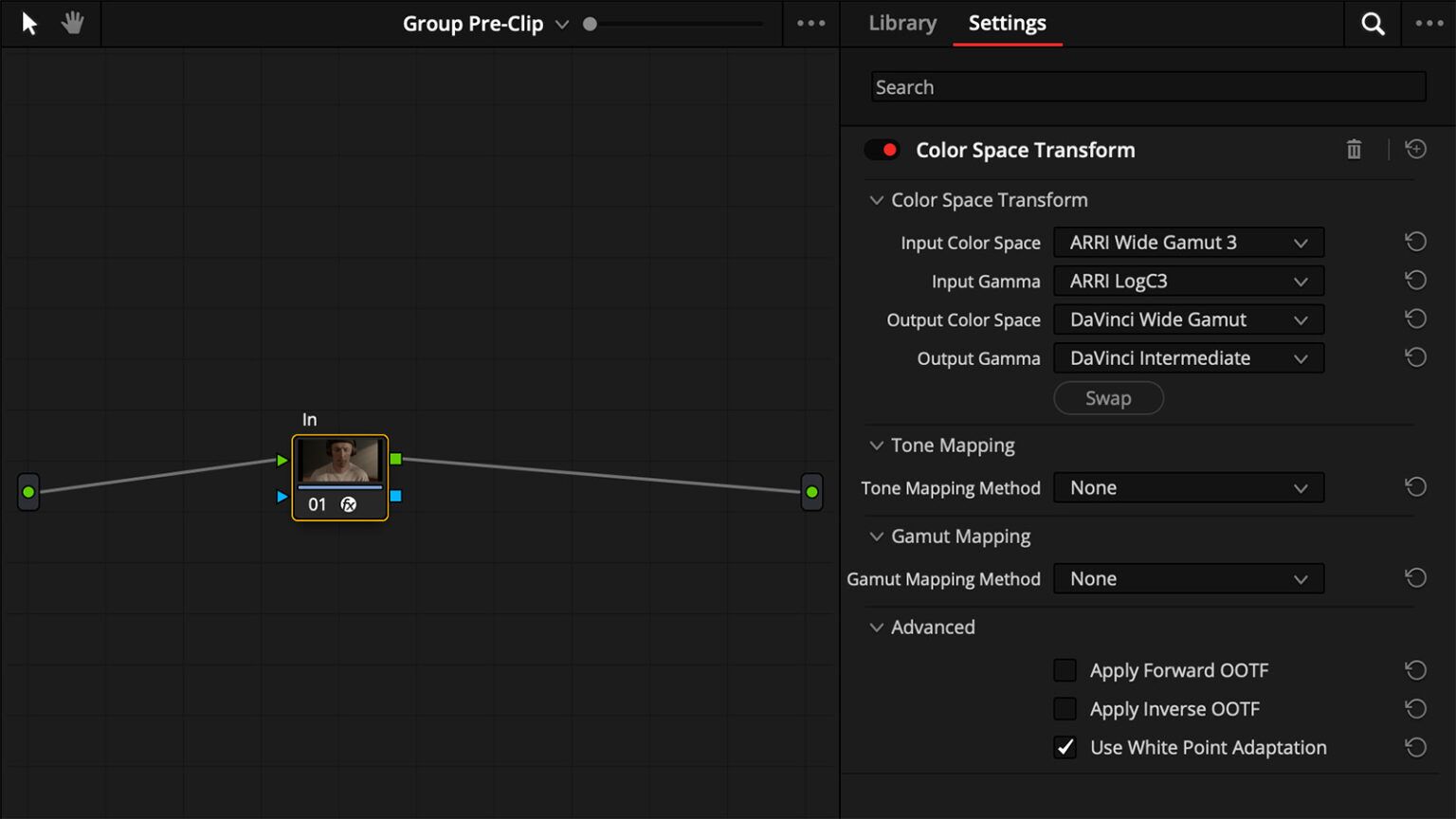Select the arrow selection tool
1456x819 pixels.
(x=28, y=23)
